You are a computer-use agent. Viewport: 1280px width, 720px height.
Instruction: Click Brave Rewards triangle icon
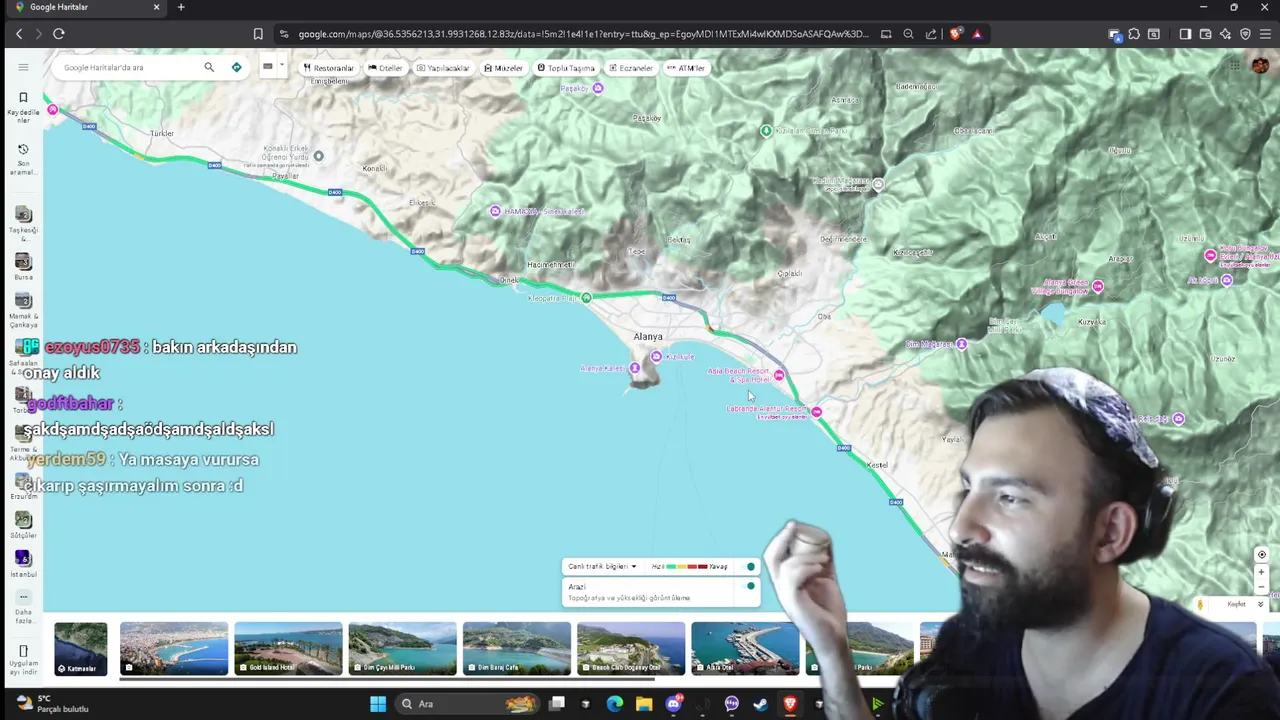pos(977,33)
